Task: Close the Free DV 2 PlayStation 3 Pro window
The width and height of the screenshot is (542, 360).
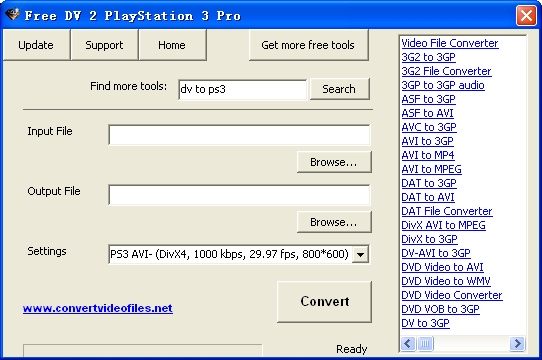Action: tap(526, 15)
